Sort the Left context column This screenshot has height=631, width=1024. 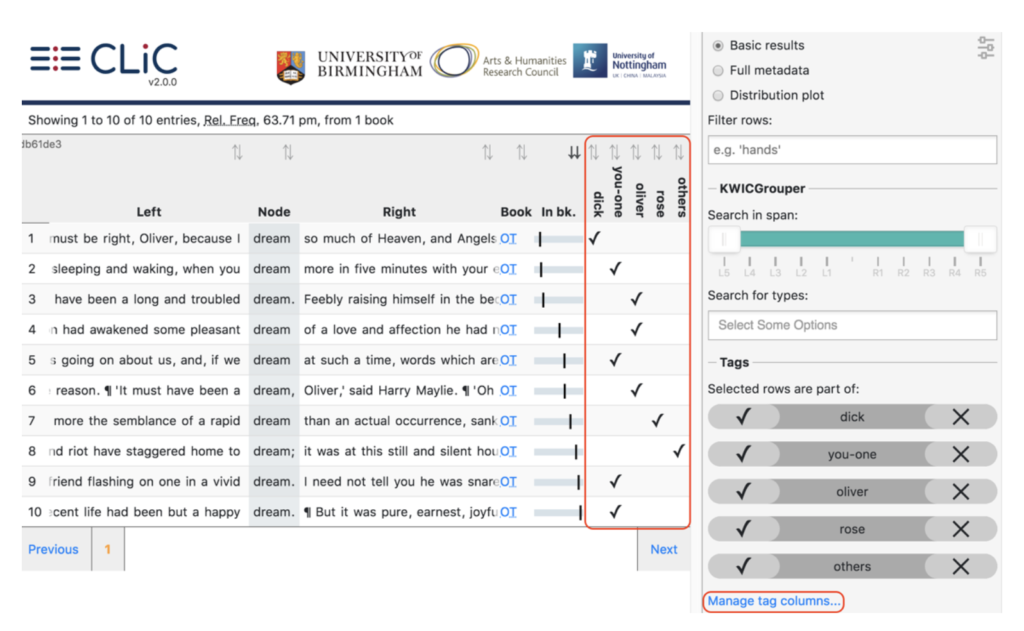coord(237,153)
